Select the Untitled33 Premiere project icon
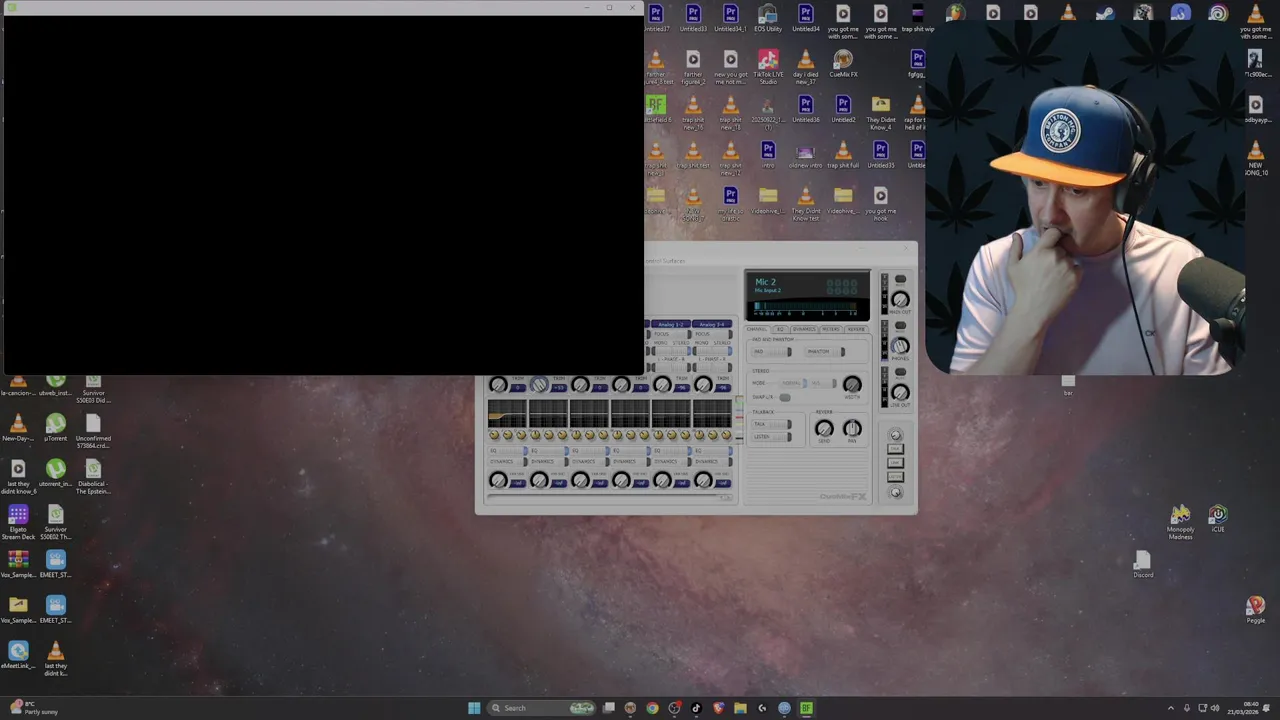The image size is (1280, 720). click(x=693, y=18)
